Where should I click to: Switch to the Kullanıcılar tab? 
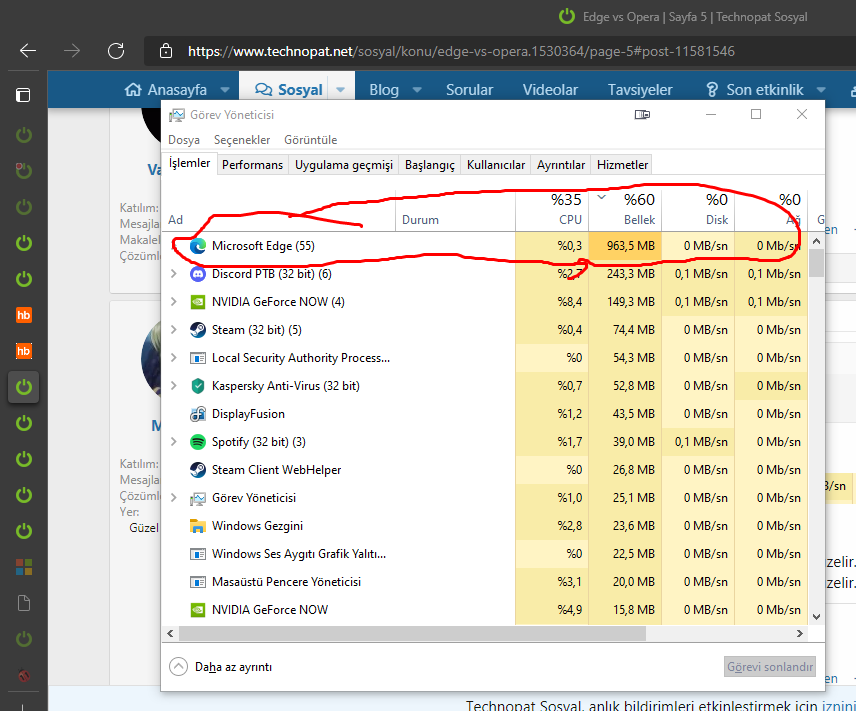[x=496, y=165]
